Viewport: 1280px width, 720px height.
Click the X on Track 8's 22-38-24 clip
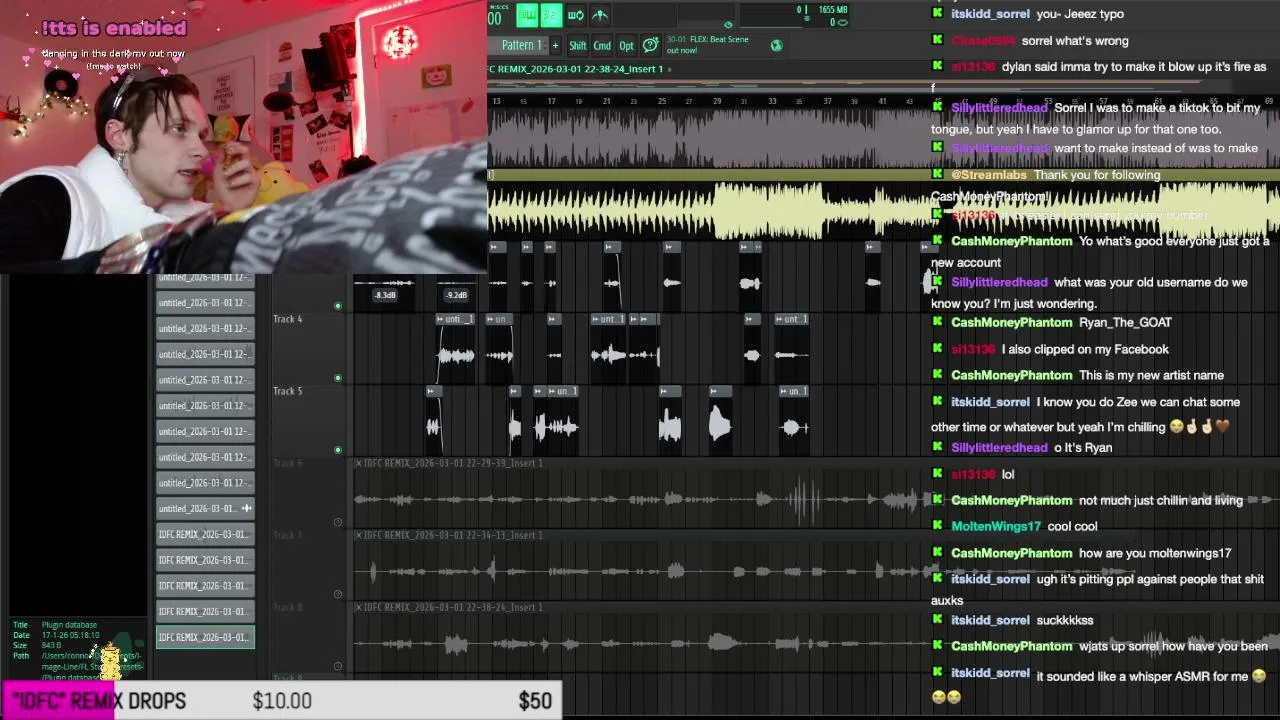[x=358, y=607]
